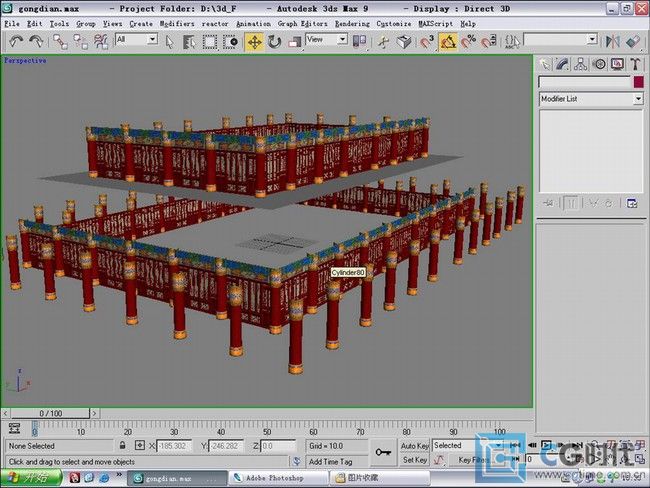Image resolution: width=650 pixels, height=488 pixels.
Task: Switch to Adobe Photoshop in the taskbar
Action: [279, 478]
